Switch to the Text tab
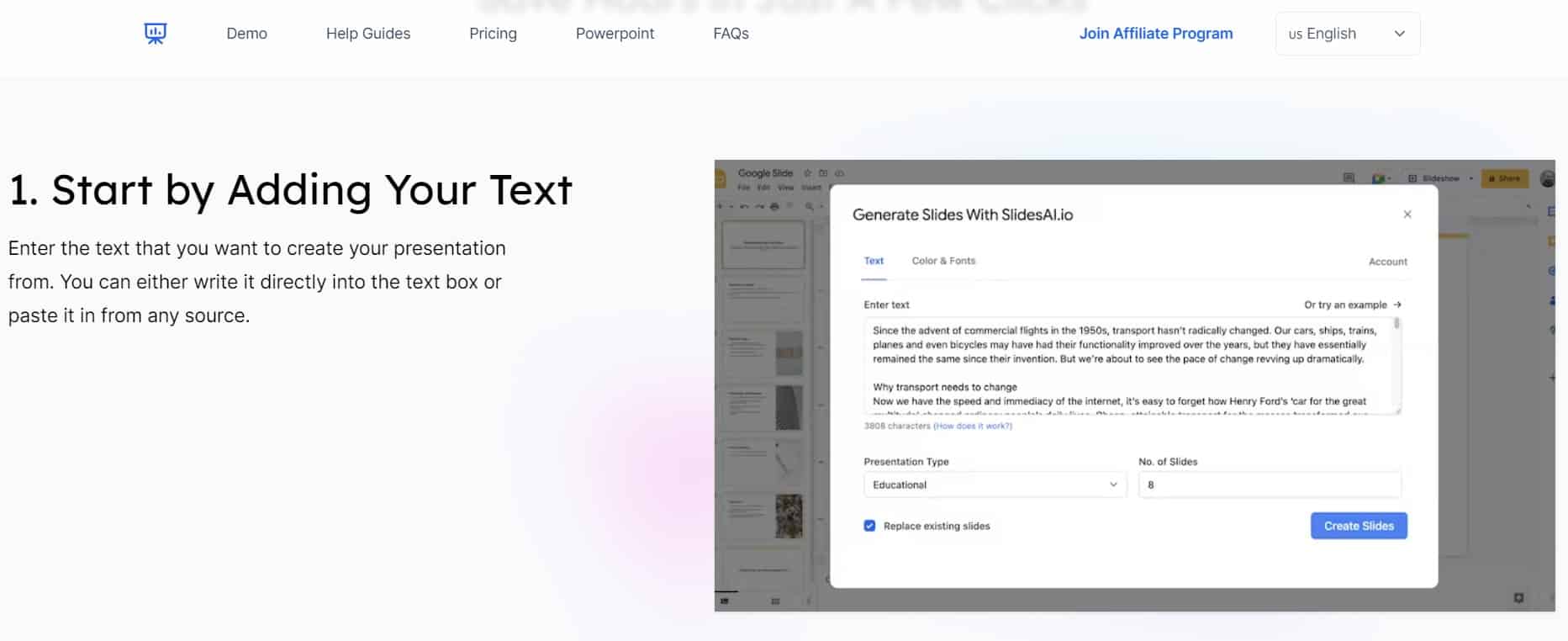 (x=874, y=261)
